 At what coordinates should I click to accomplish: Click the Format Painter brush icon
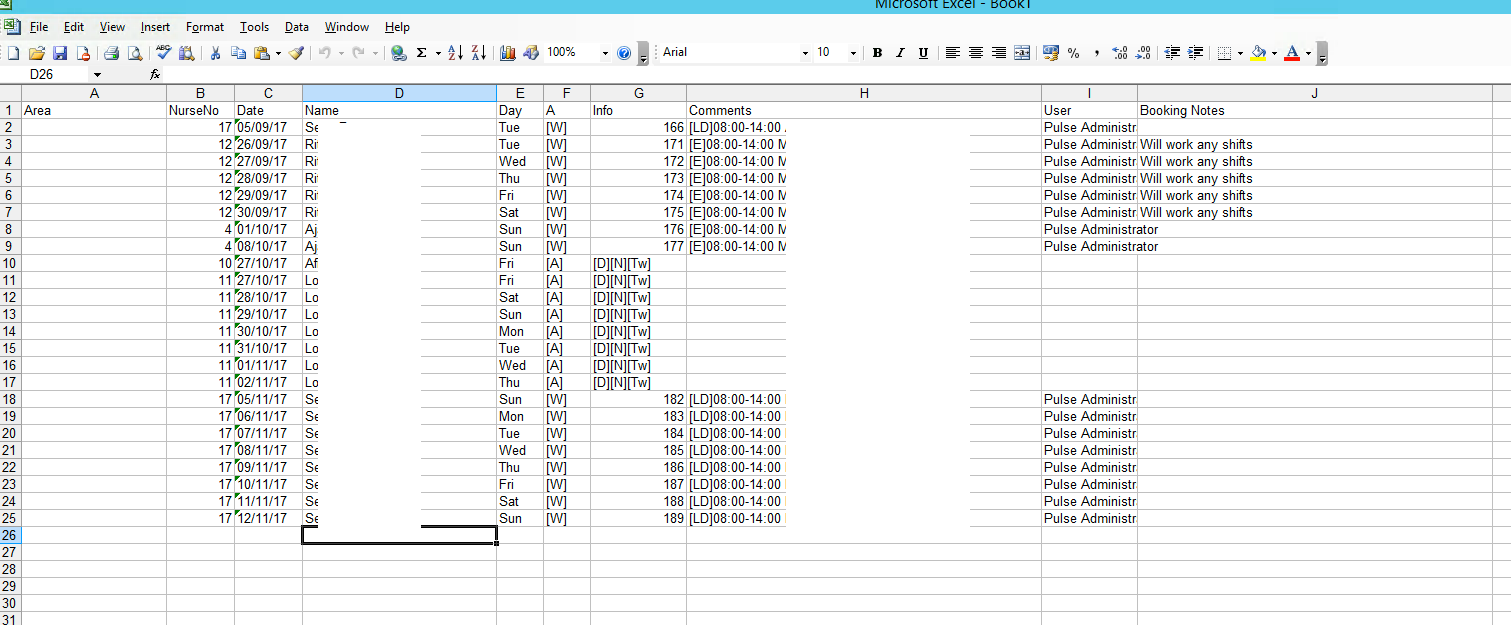pos(296,53)
